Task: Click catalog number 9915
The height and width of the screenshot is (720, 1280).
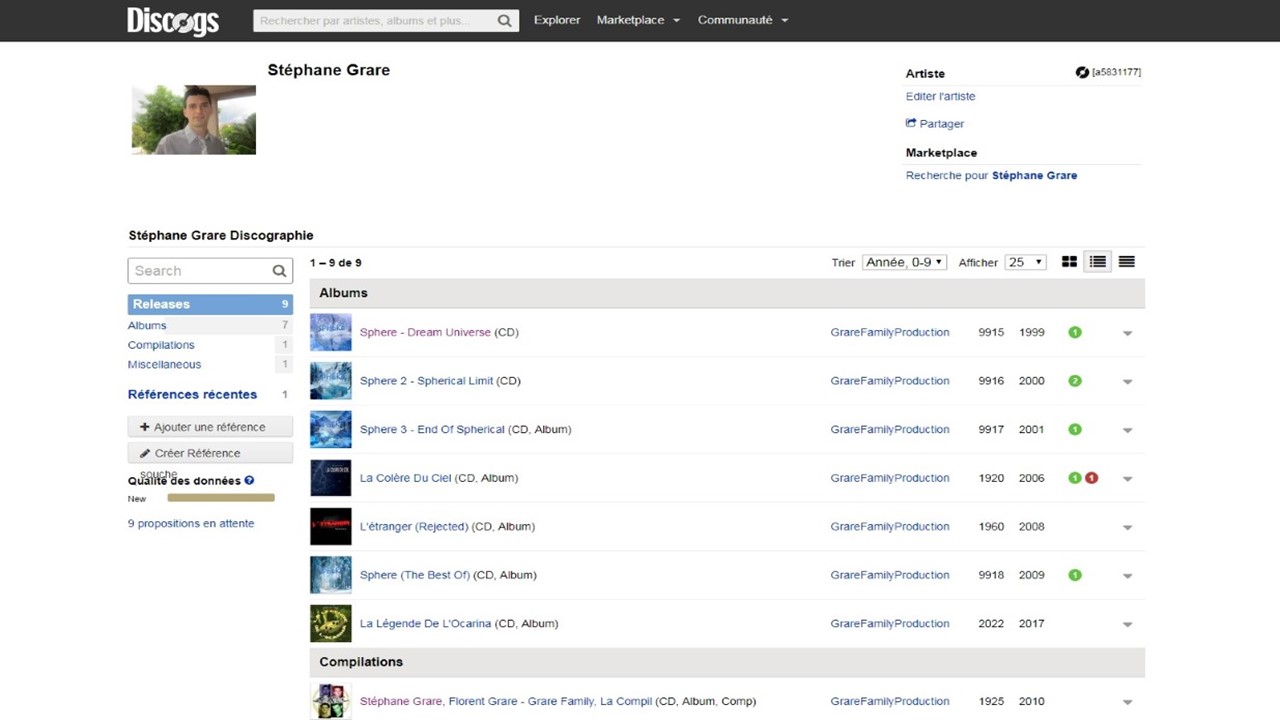Action: 991,332
